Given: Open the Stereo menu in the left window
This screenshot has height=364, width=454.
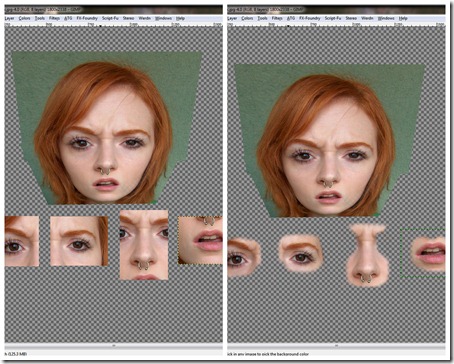Looking at the screenshot, I should click(x=128, y=18).
